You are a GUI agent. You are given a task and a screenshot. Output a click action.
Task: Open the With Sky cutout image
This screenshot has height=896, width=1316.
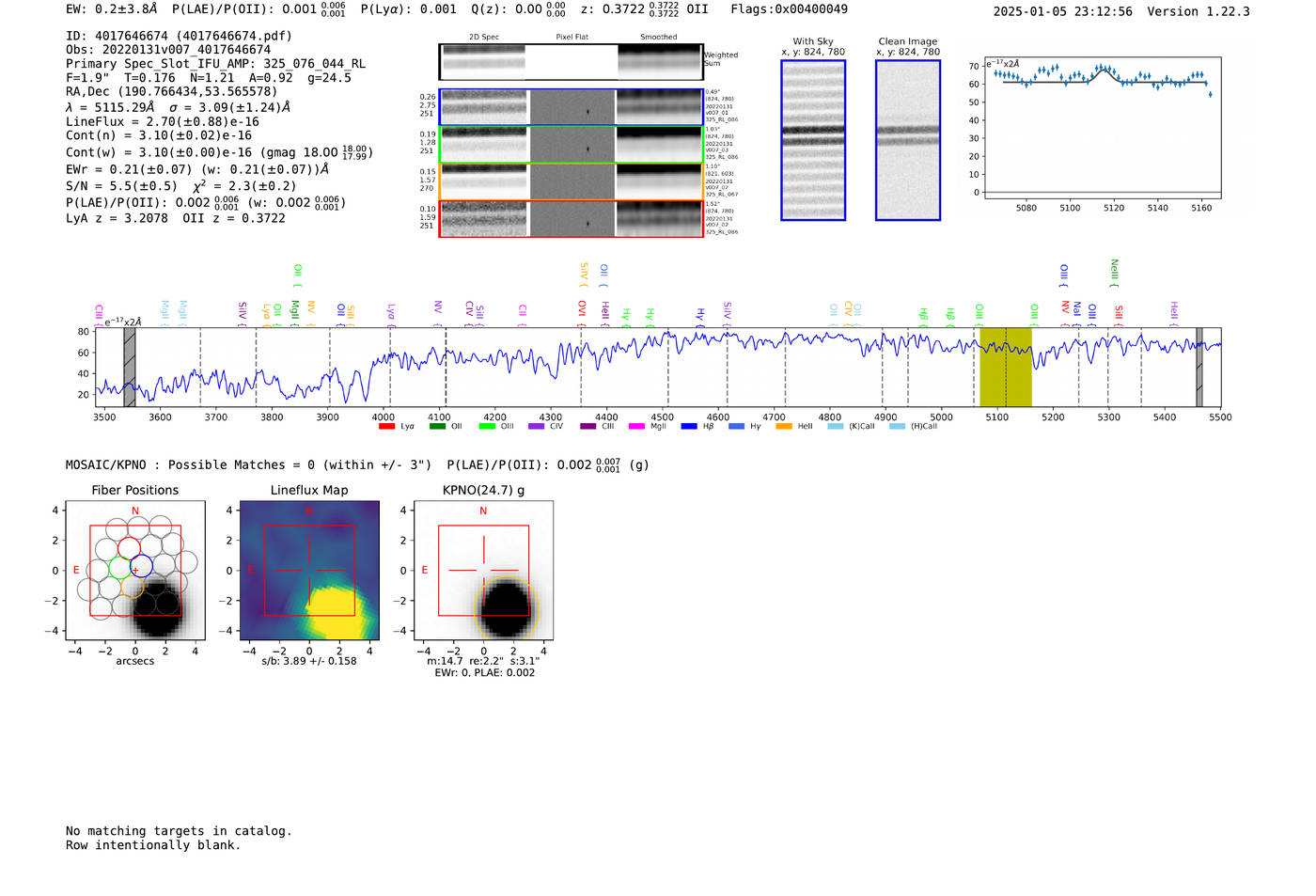(x=813, y=141)
